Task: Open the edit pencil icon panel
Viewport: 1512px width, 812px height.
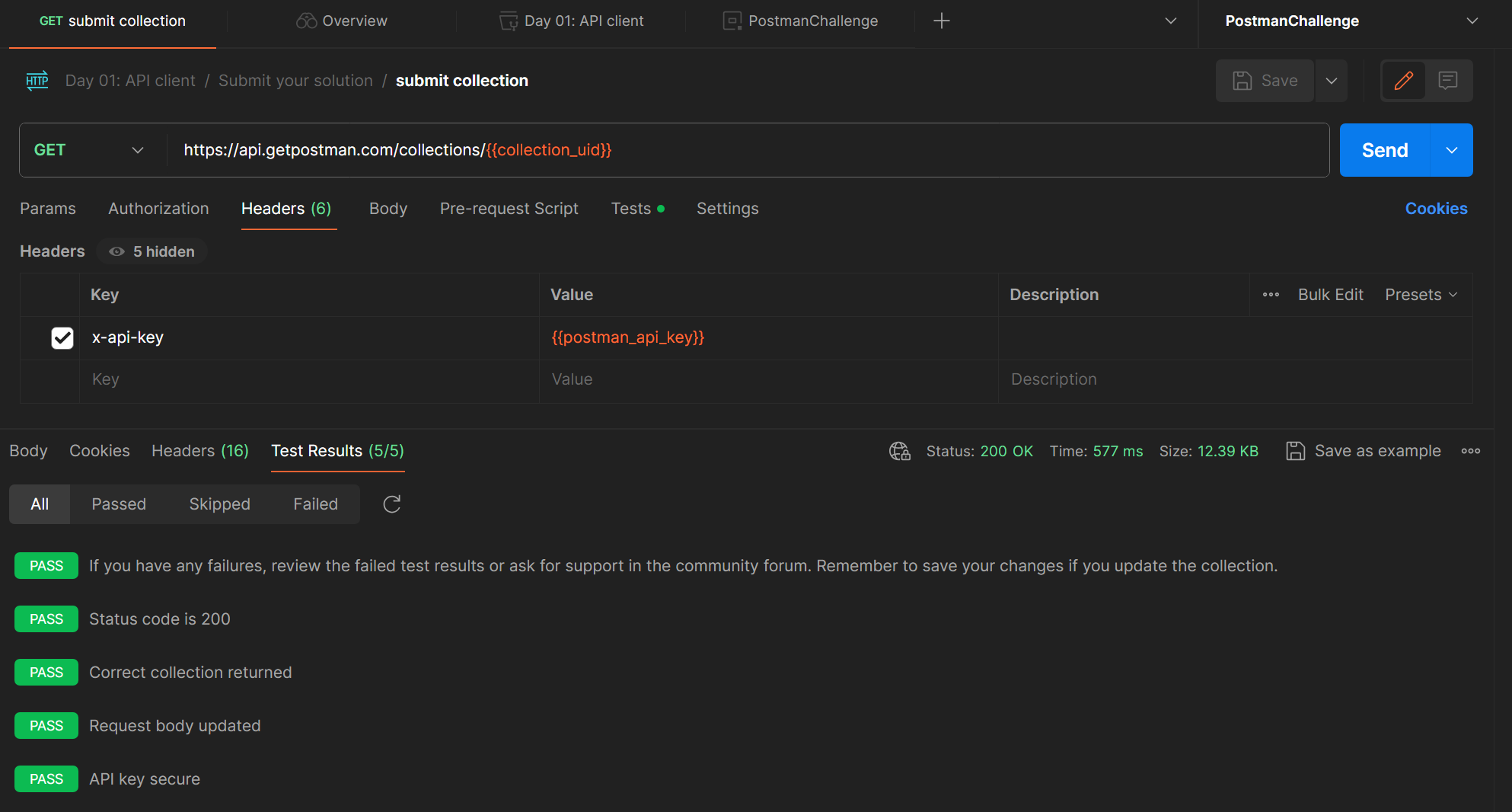Action: (x=1404, y=81)
